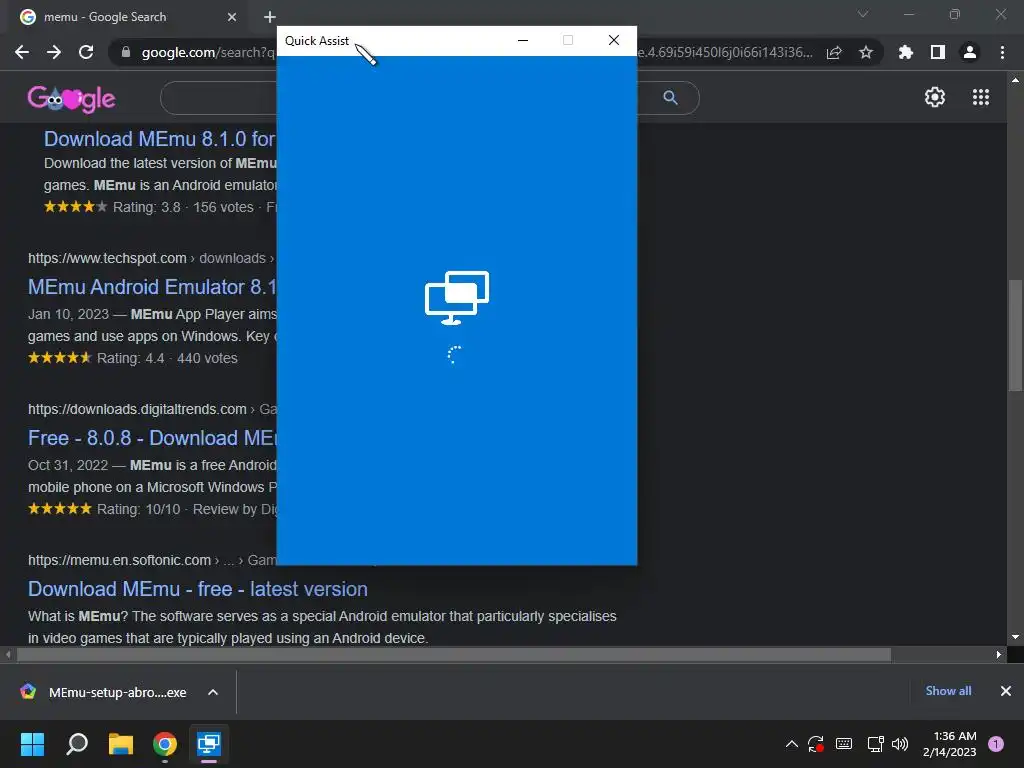Viewport: 1024px width, 768px height.
Task: Open Download MEmu 8.1.0 result
Action: pos(160,139)
